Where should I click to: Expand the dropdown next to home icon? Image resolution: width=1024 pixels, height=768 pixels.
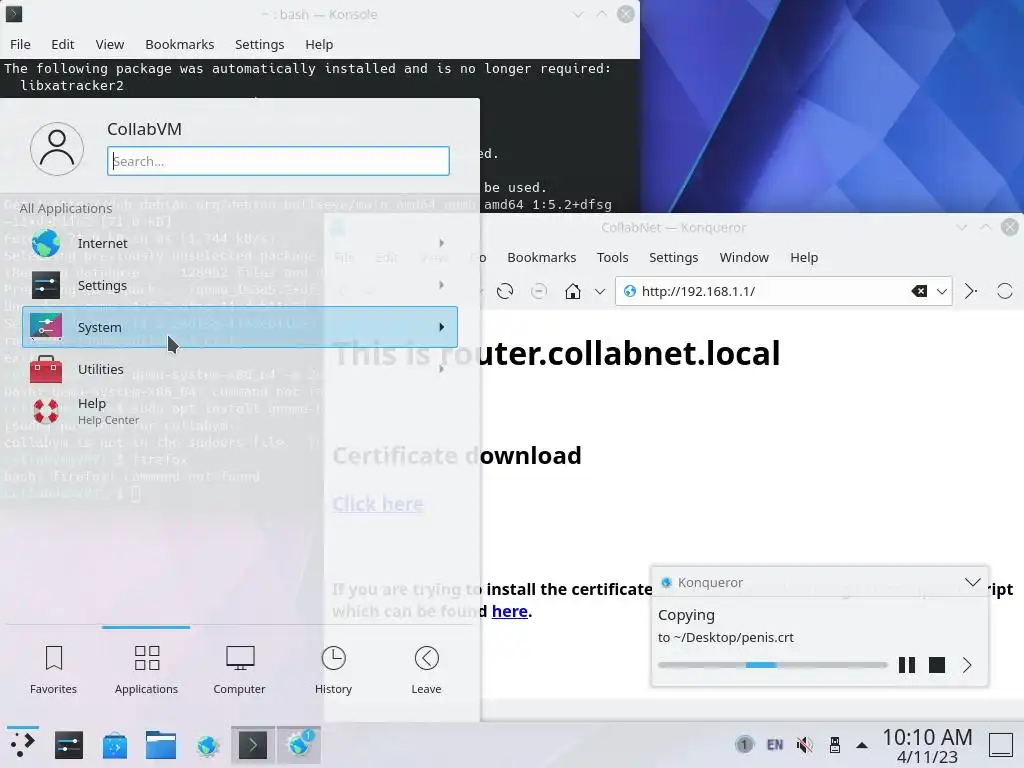600,291
